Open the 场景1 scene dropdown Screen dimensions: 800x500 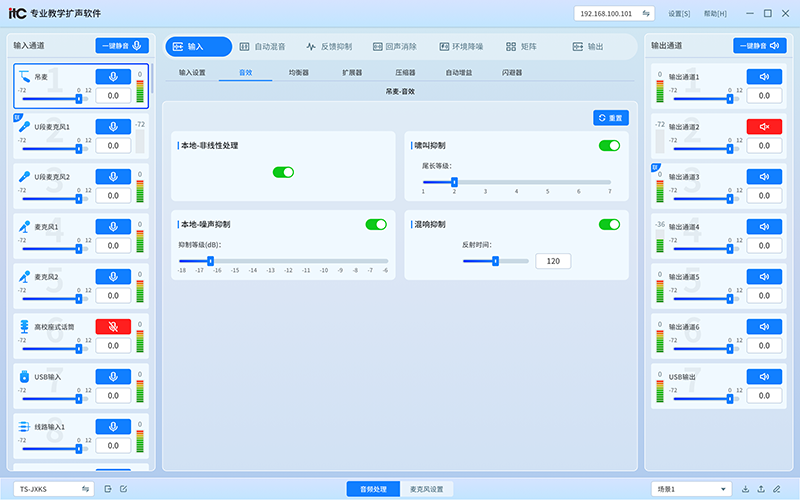click(691, 489)
